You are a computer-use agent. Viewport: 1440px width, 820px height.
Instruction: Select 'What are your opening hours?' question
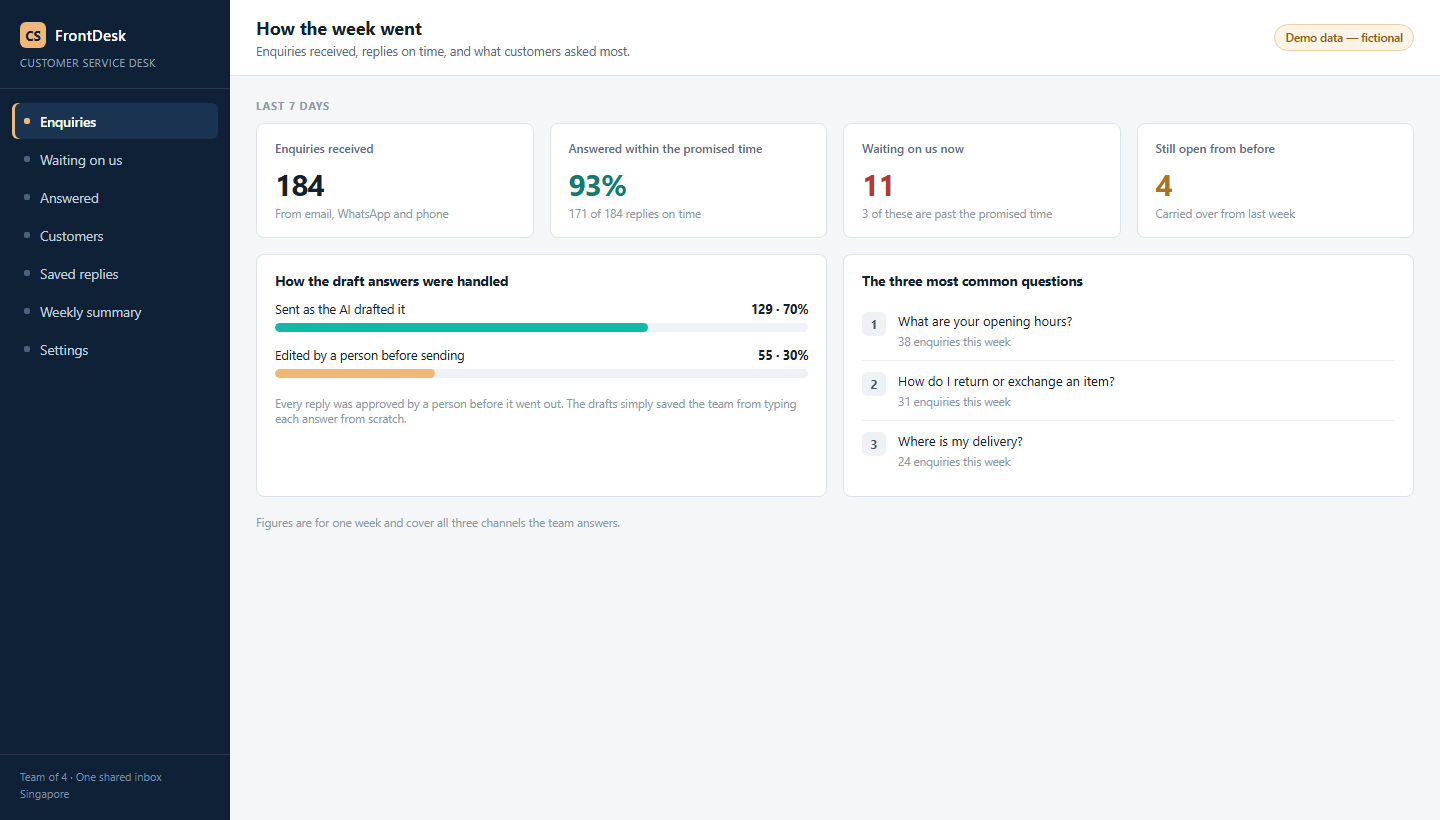click(x=985, y=322)
